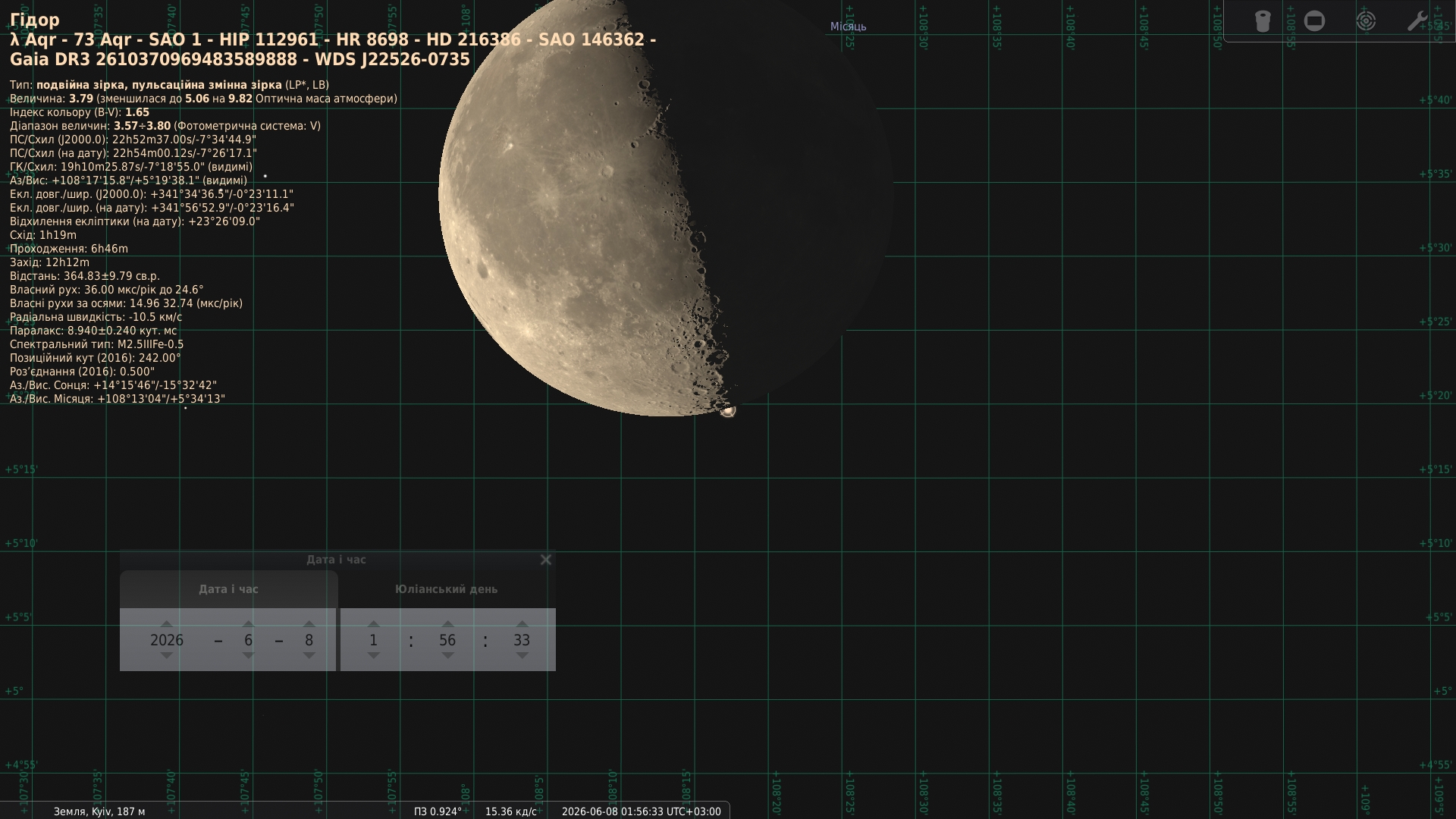Click the Схід: 1h19m info line
Viewport: 1456px width, 819px height.
click(x=43, y=235)
